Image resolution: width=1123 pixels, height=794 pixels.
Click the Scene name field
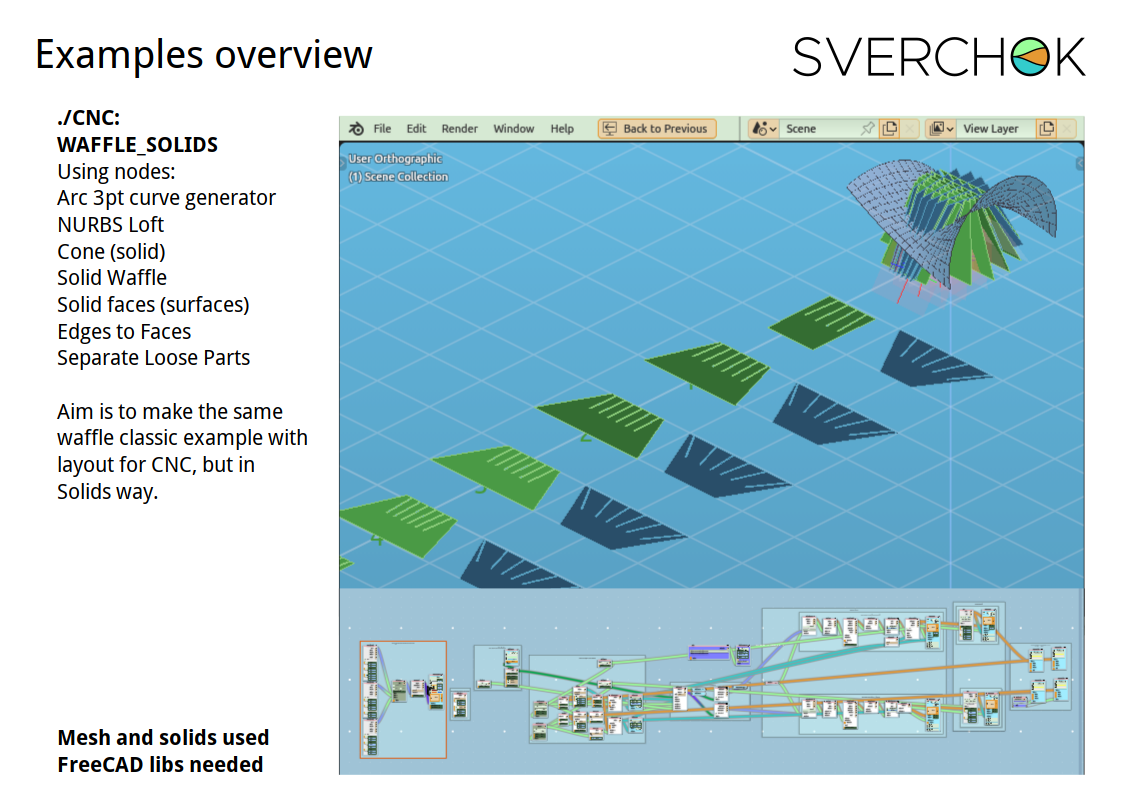pos(815,129)
